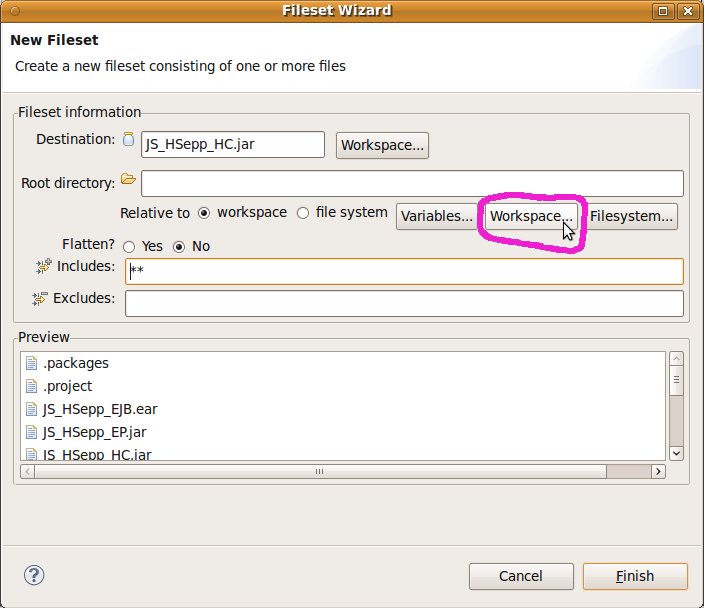Click the folder icon beside Root directory
704x608 pixels.
[x=128, y=180]
